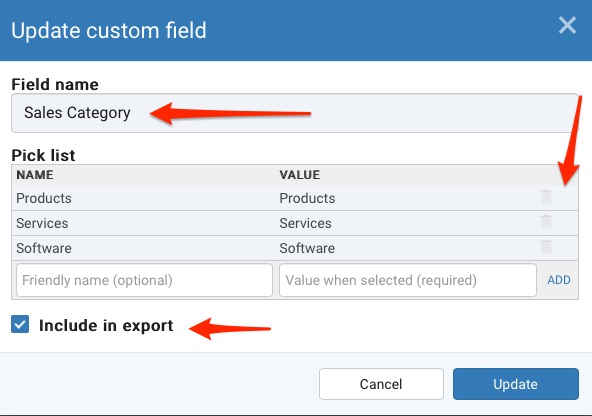Click the Friendly name (optional) input
Image resolution: width=592 pixels, height=416 pixels.
pyautogui.click(x=144, y=280)
